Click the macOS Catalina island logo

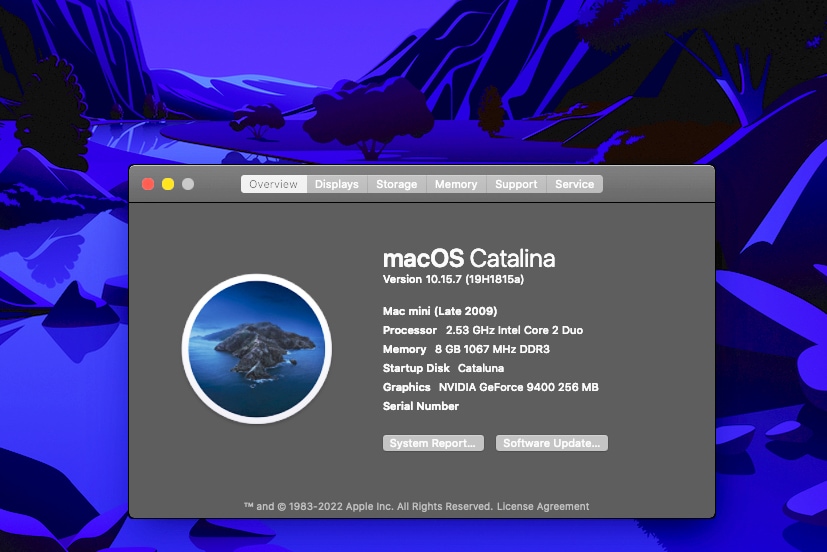pos(257,348)
